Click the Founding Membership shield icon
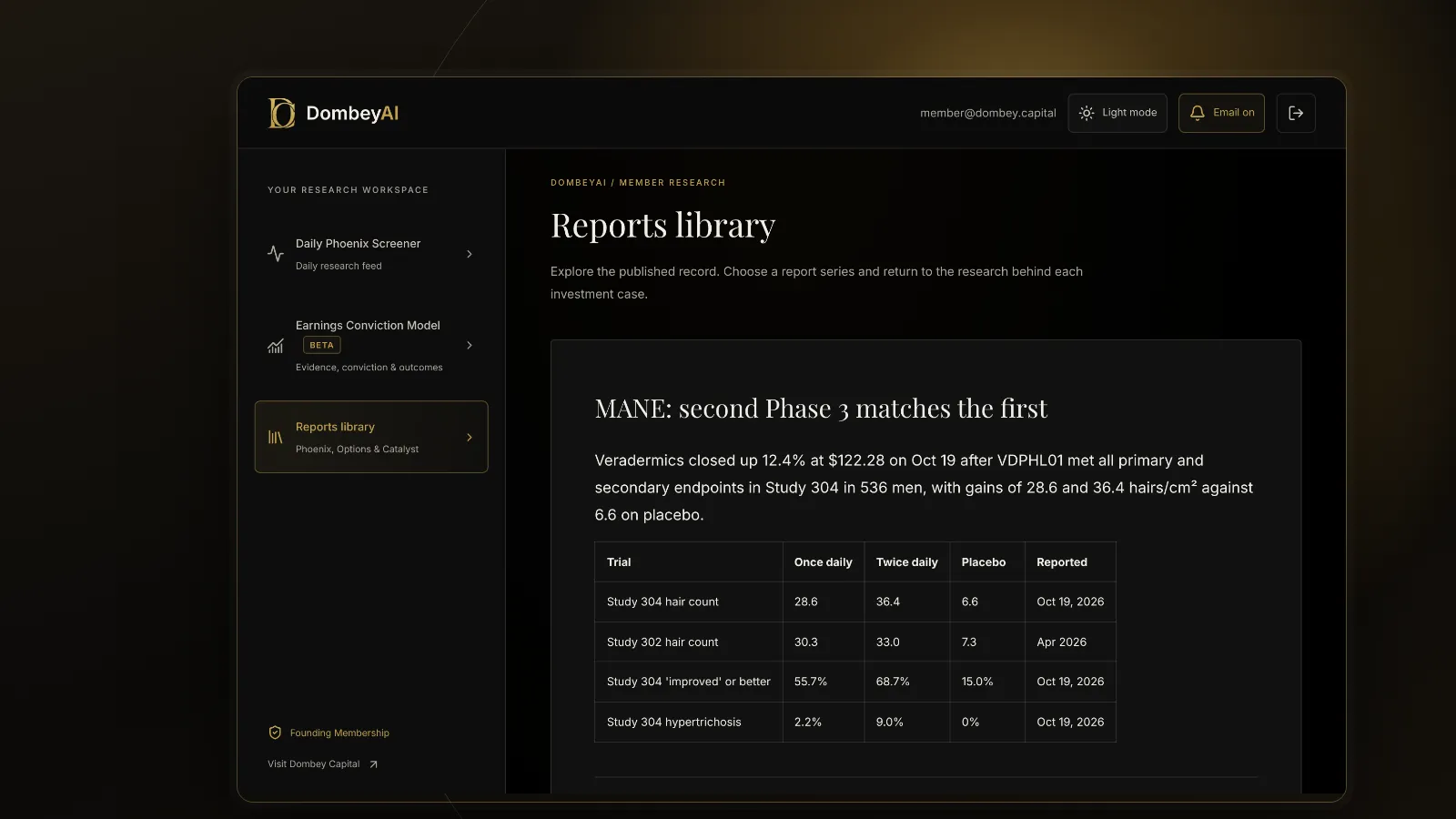The image size is (1456, 819). point(275,733)
